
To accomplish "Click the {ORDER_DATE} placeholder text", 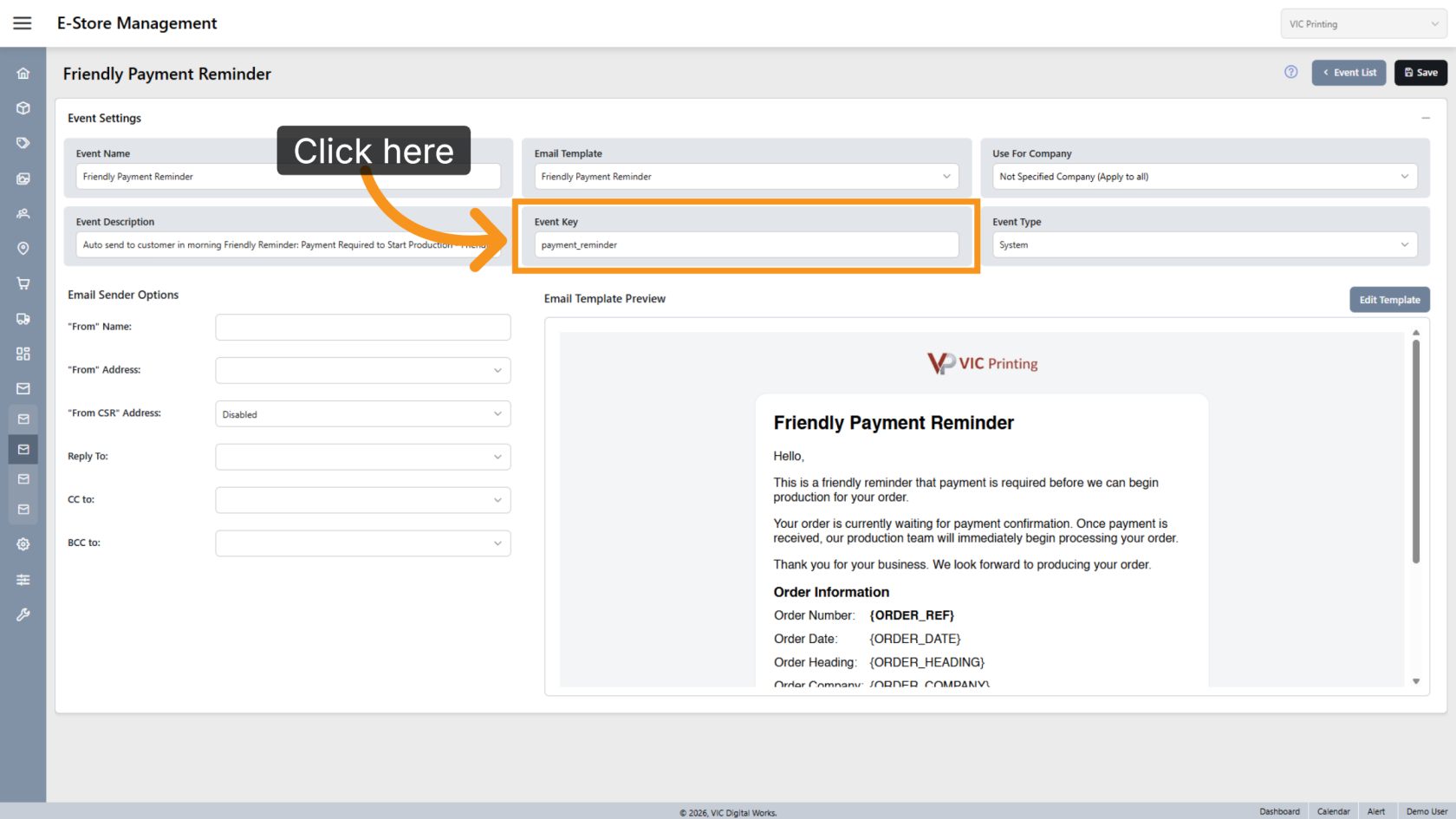I will point(915,639).
